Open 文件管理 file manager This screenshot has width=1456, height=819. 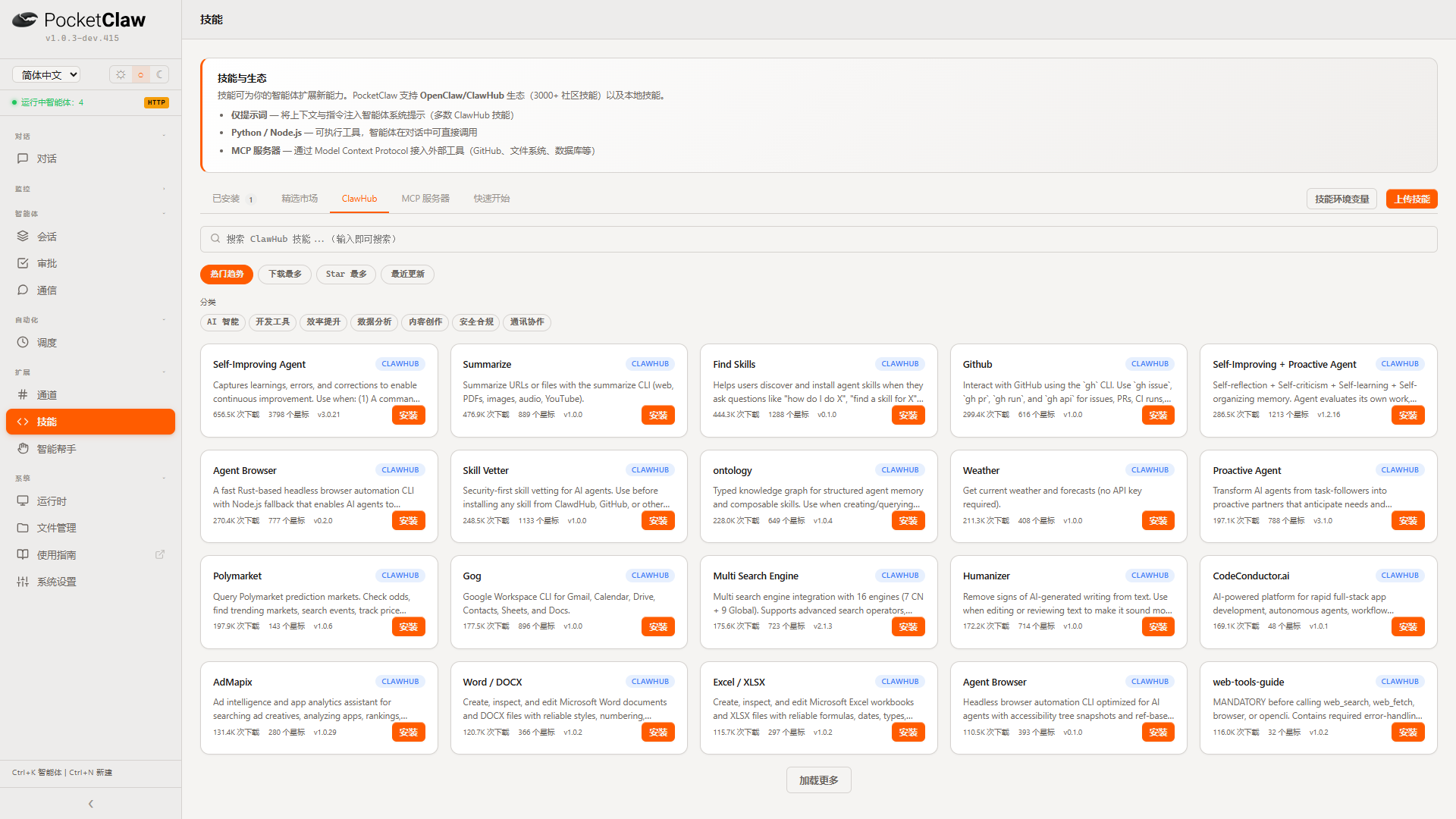[90, 528]
